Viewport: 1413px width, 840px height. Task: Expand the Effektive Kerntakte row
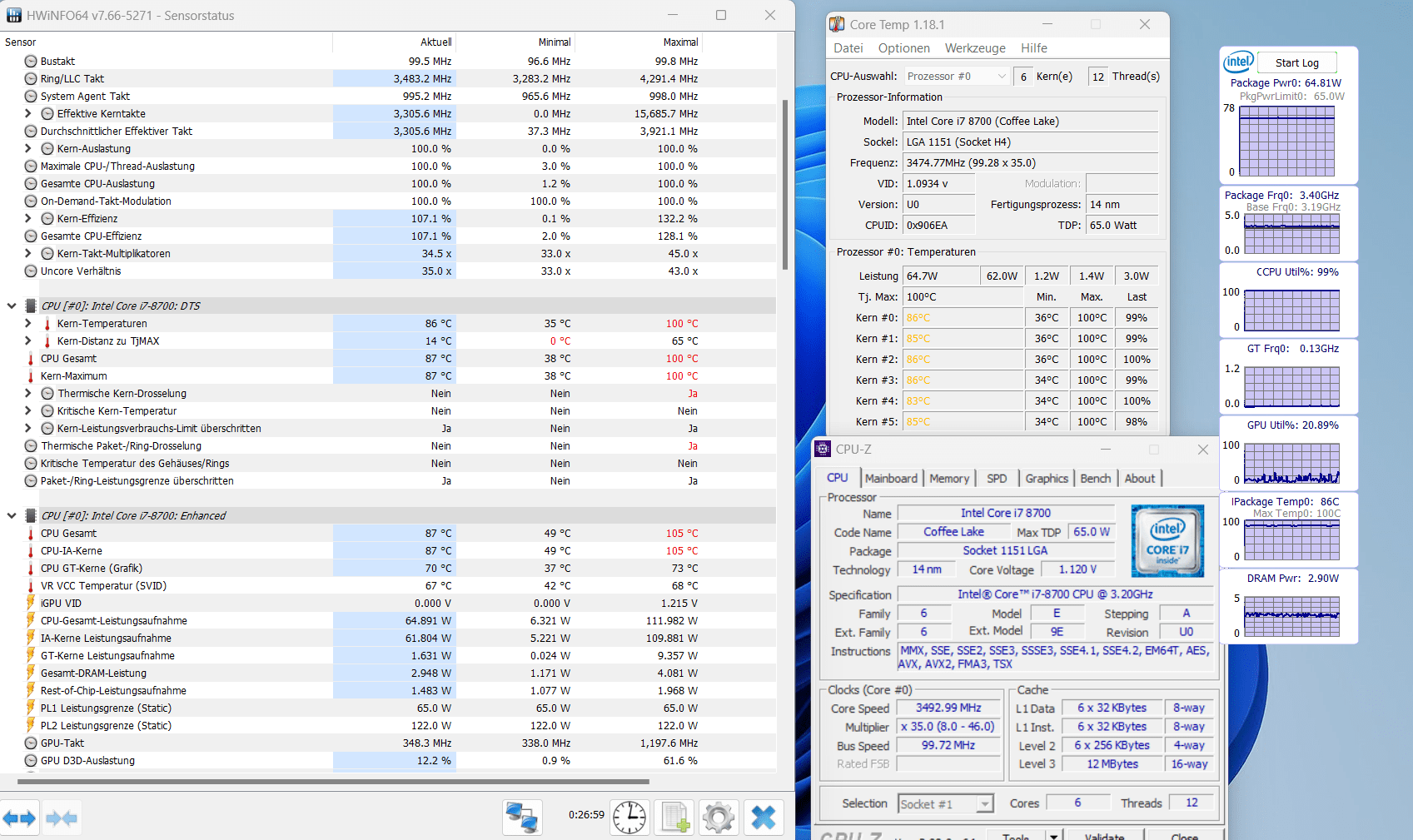(x=27, y=113)
